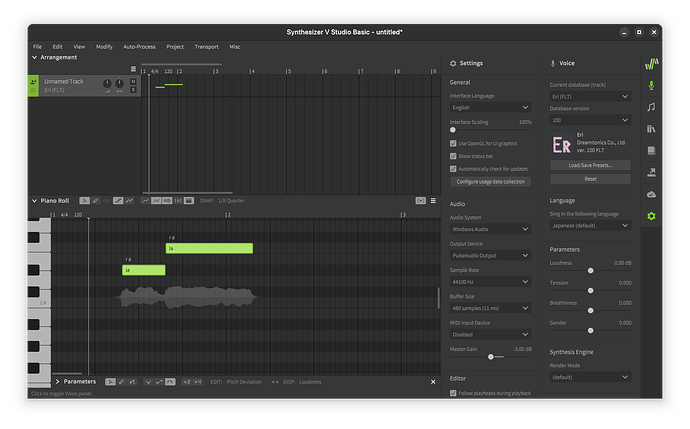Click SNAP 1/8 Quarter setting

click(222, 201)
